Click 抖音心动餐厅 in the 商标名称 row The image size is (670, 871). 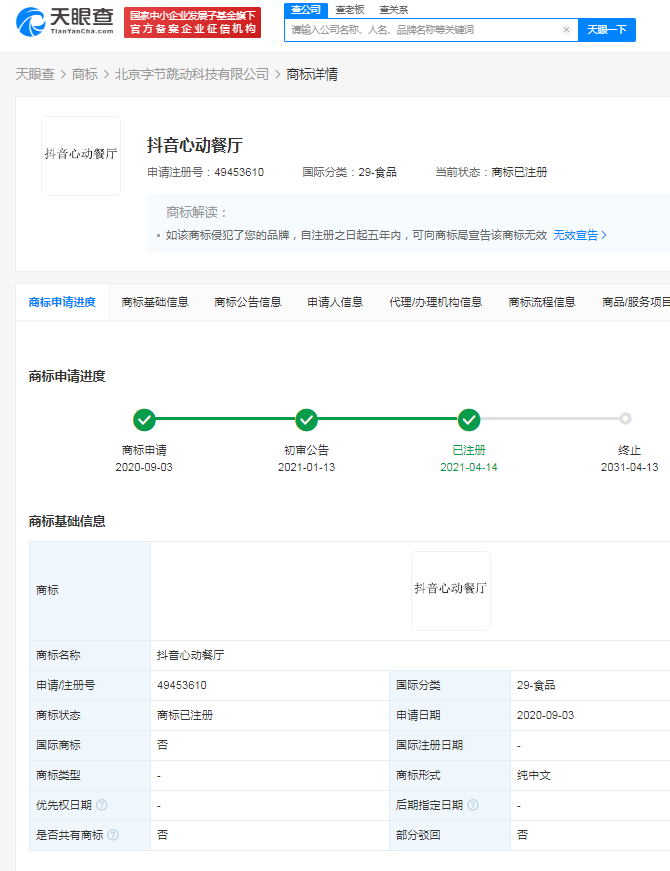point(191,655)
